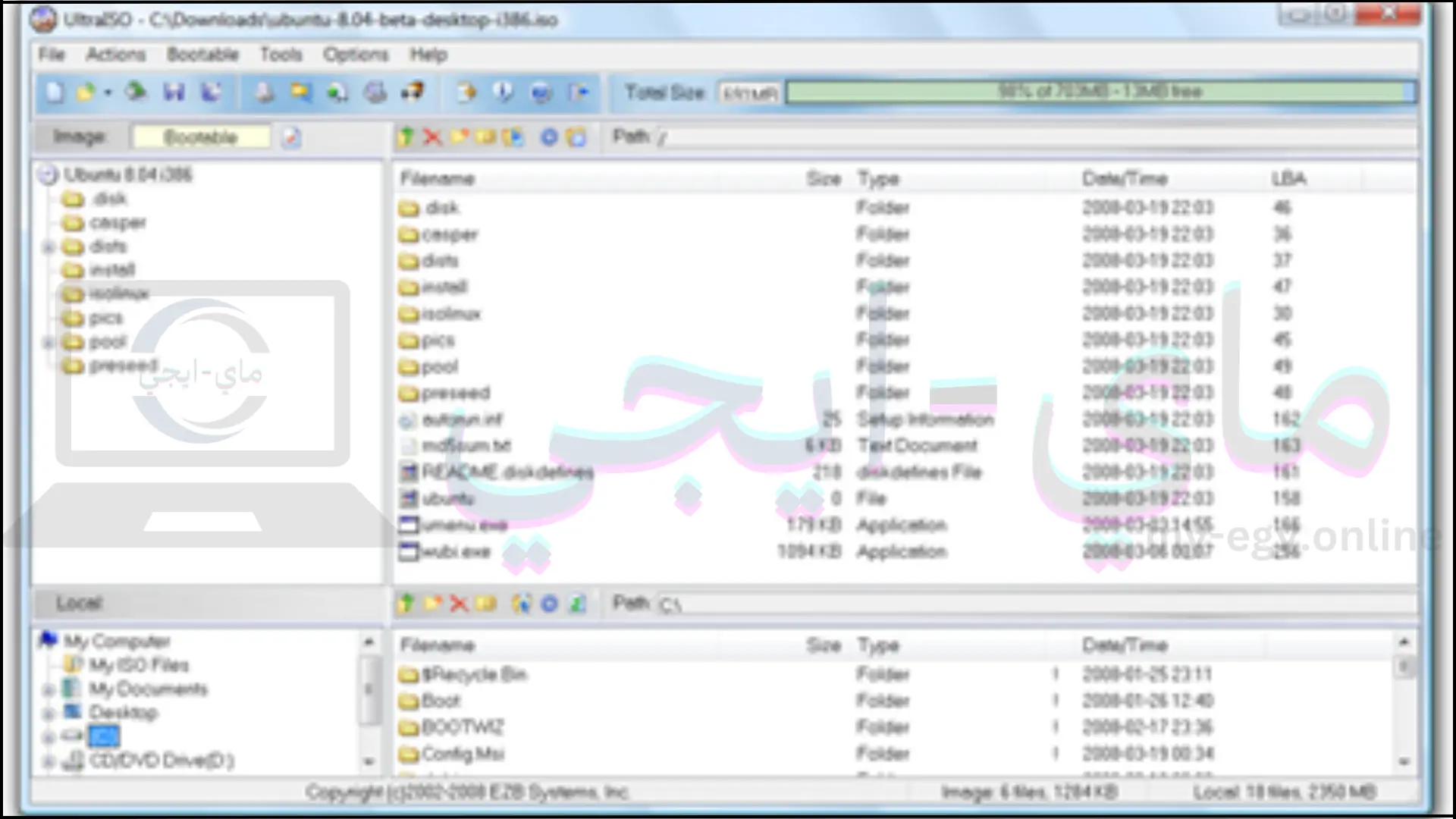The image size is (1456, 819).
Task: Select the Ubuntu 8.04 i386 root node
Action: click(x=127, y=174)
